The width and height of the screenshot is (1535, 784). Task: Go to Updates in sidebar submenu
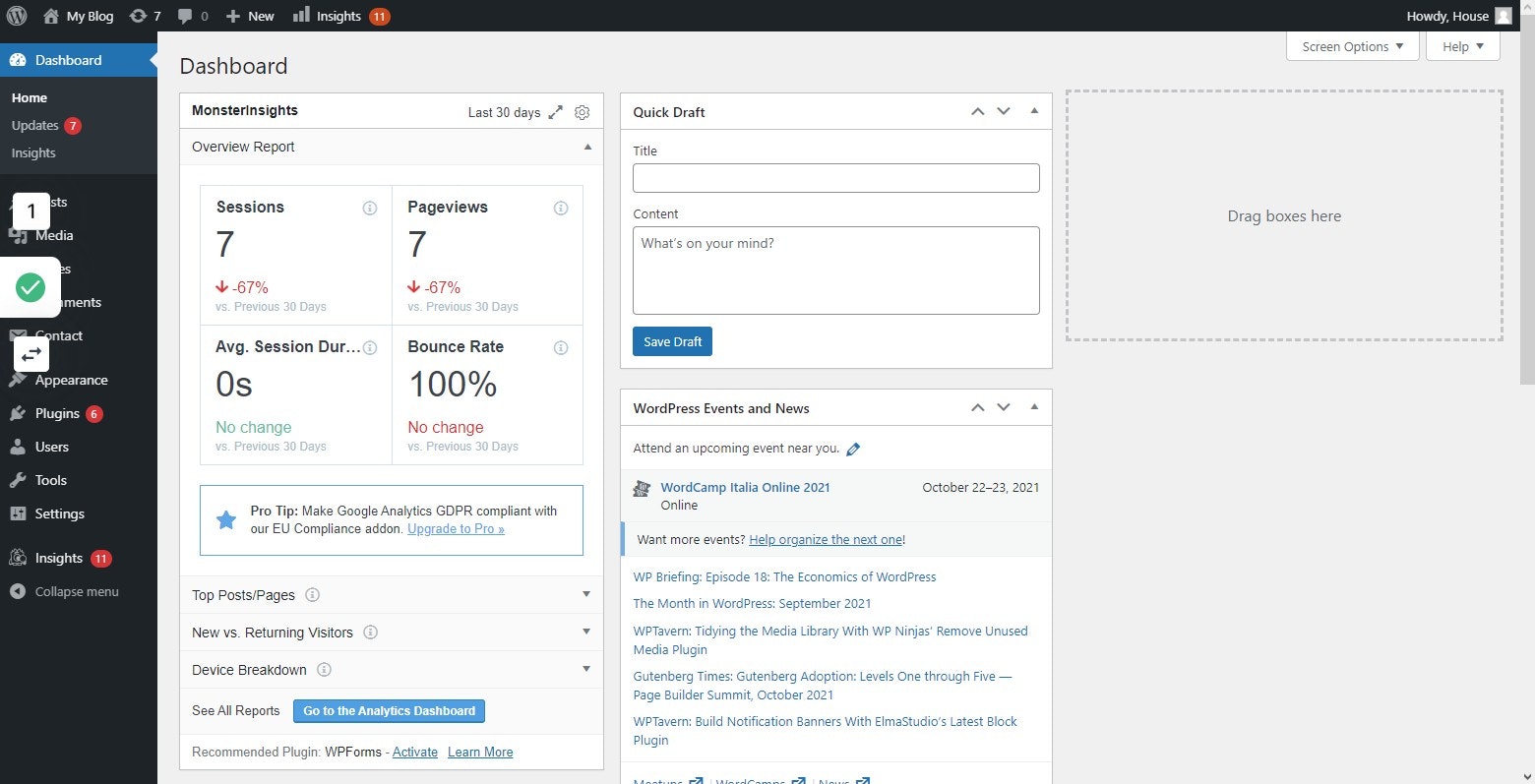(x=45, y=125)
